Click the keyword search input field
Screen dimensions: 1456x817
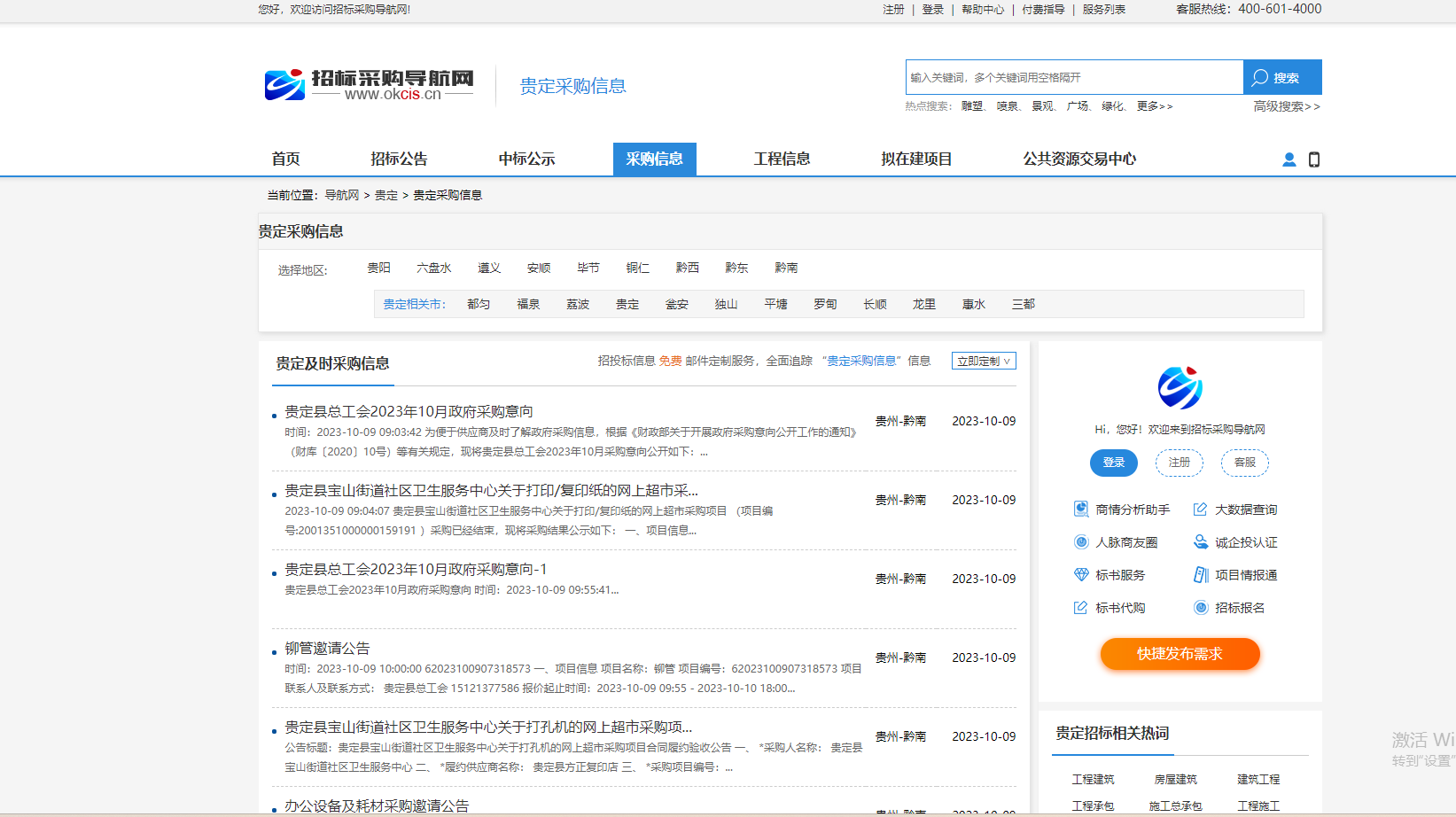[x=1074, y=77]
